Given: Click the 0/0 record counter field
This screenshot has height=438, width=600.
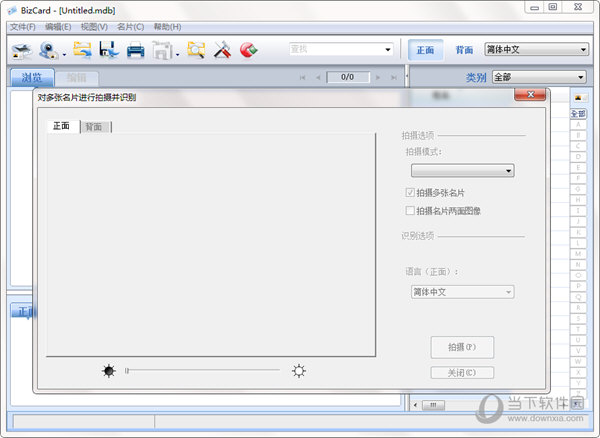Looking at the screenshot, I should (x=348, y=77).
